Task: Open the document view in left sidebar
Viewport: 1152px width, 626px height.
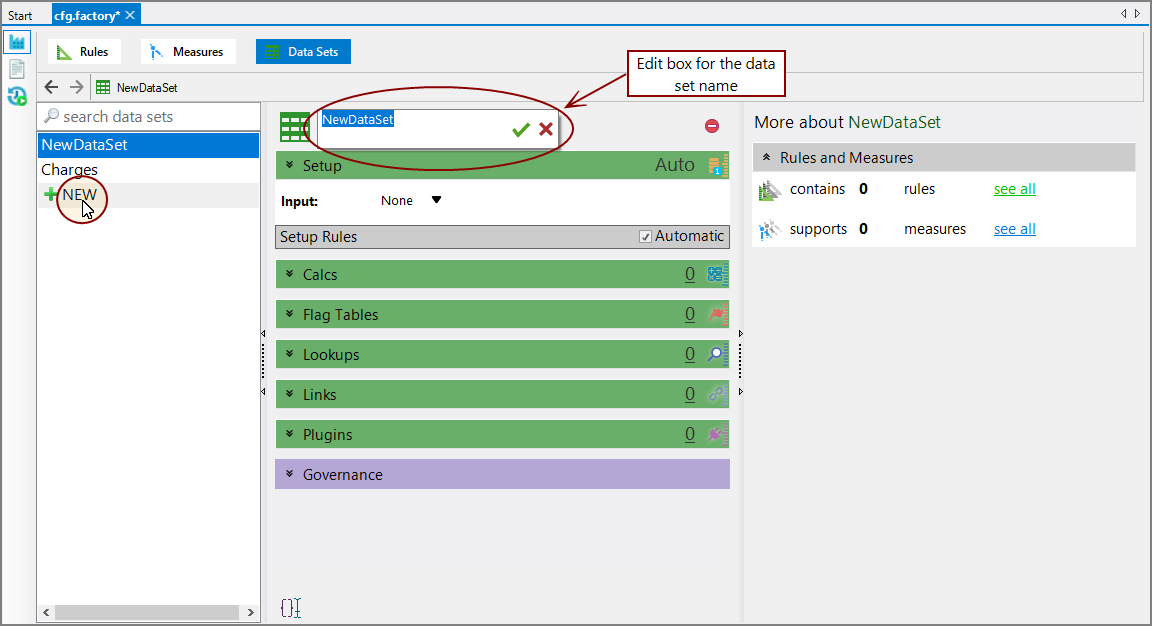Action: [17, 69]
